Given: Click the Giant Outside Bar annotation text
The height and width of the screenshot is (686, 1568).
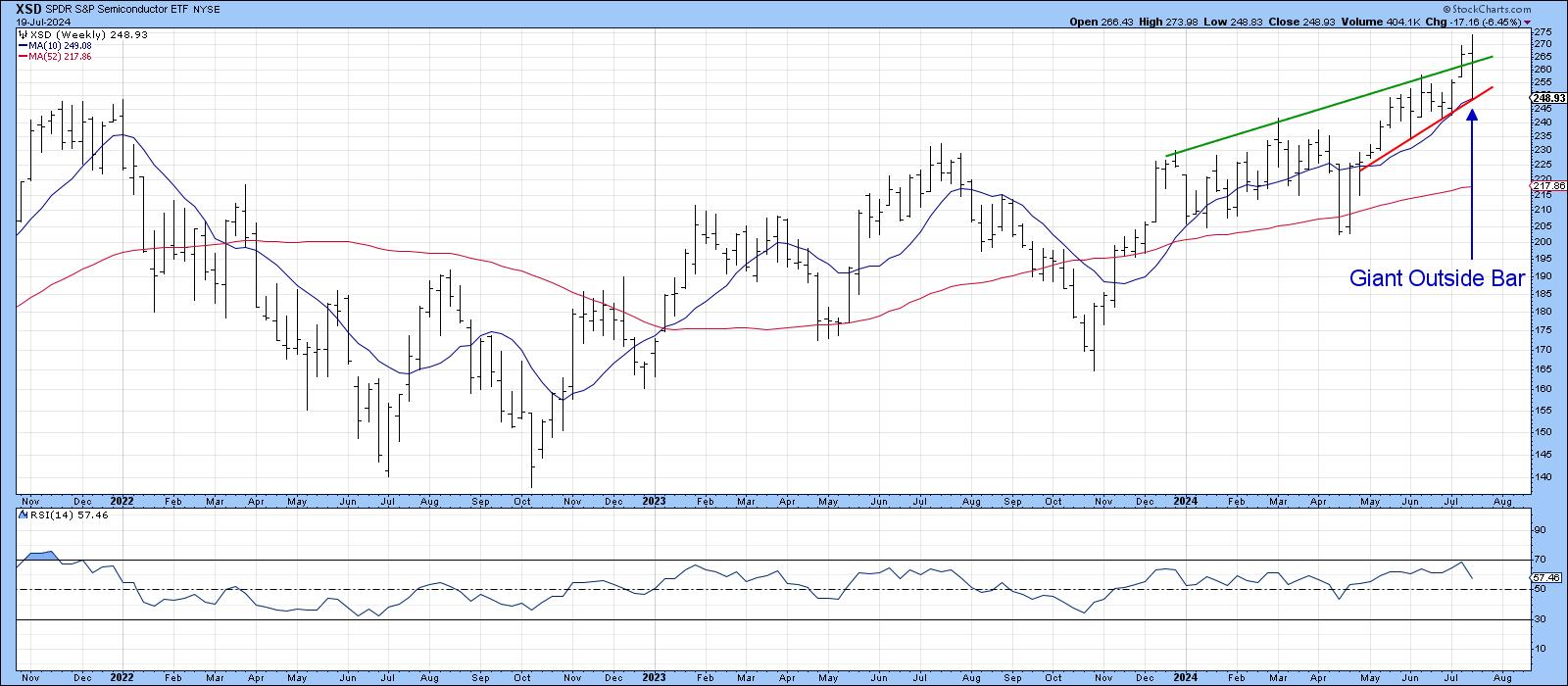Looking at the screenshot, I should (x=1437, y=279).
